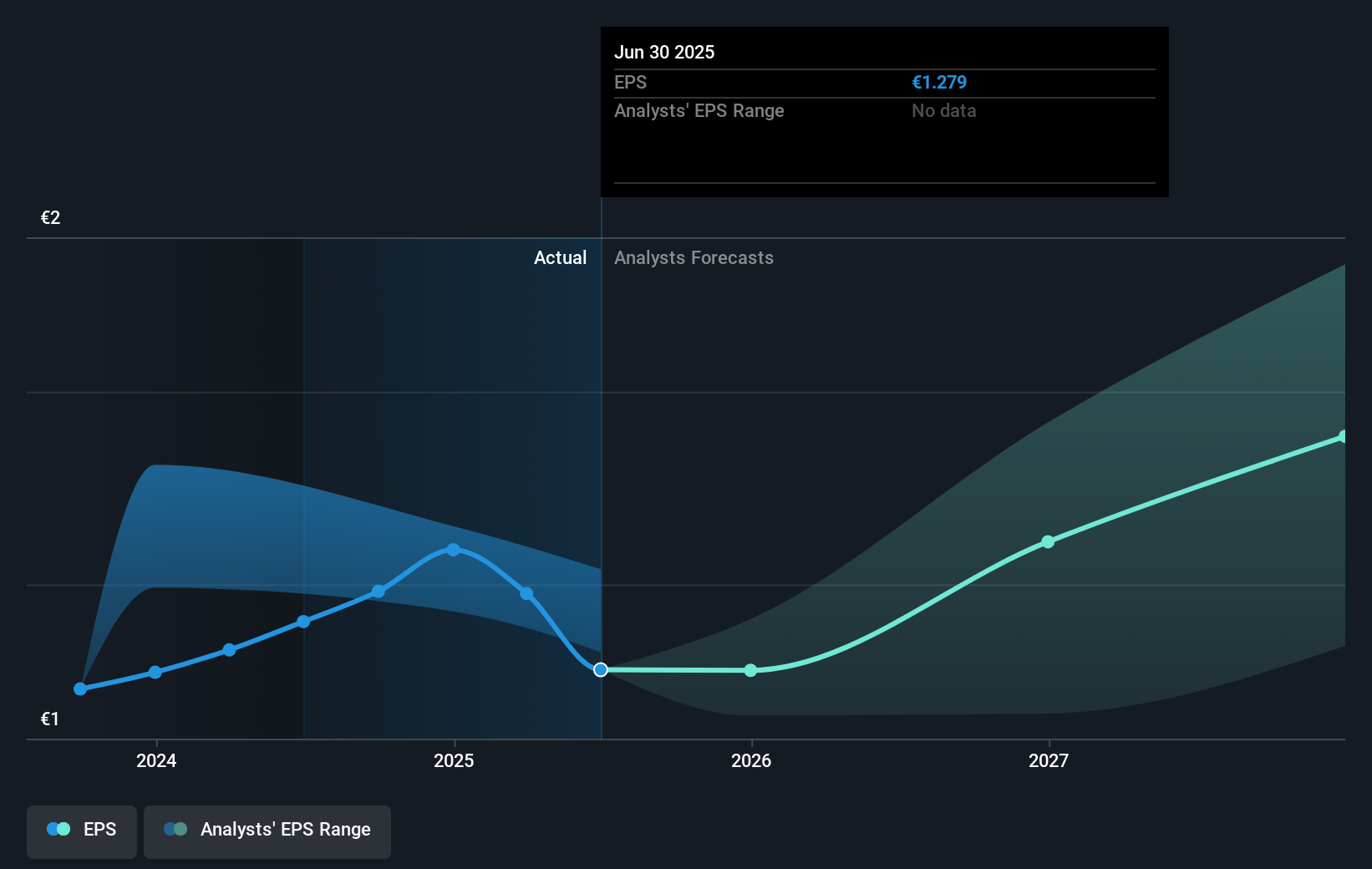Click the €1.279 EPS value link
This screenshot has height=869, width=1372.
click(x=938, y=82)
